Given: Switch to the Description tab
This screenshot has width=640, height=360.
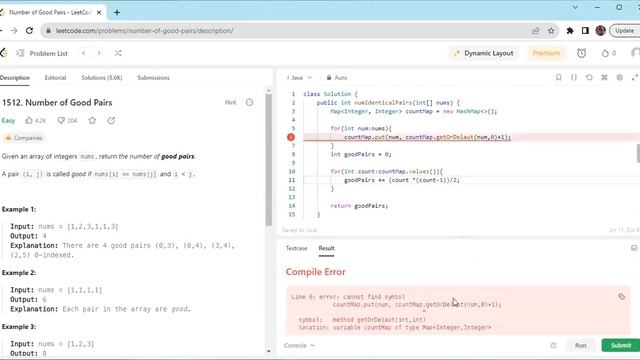Looking at the screenshot, I should (x=15, y=78).
